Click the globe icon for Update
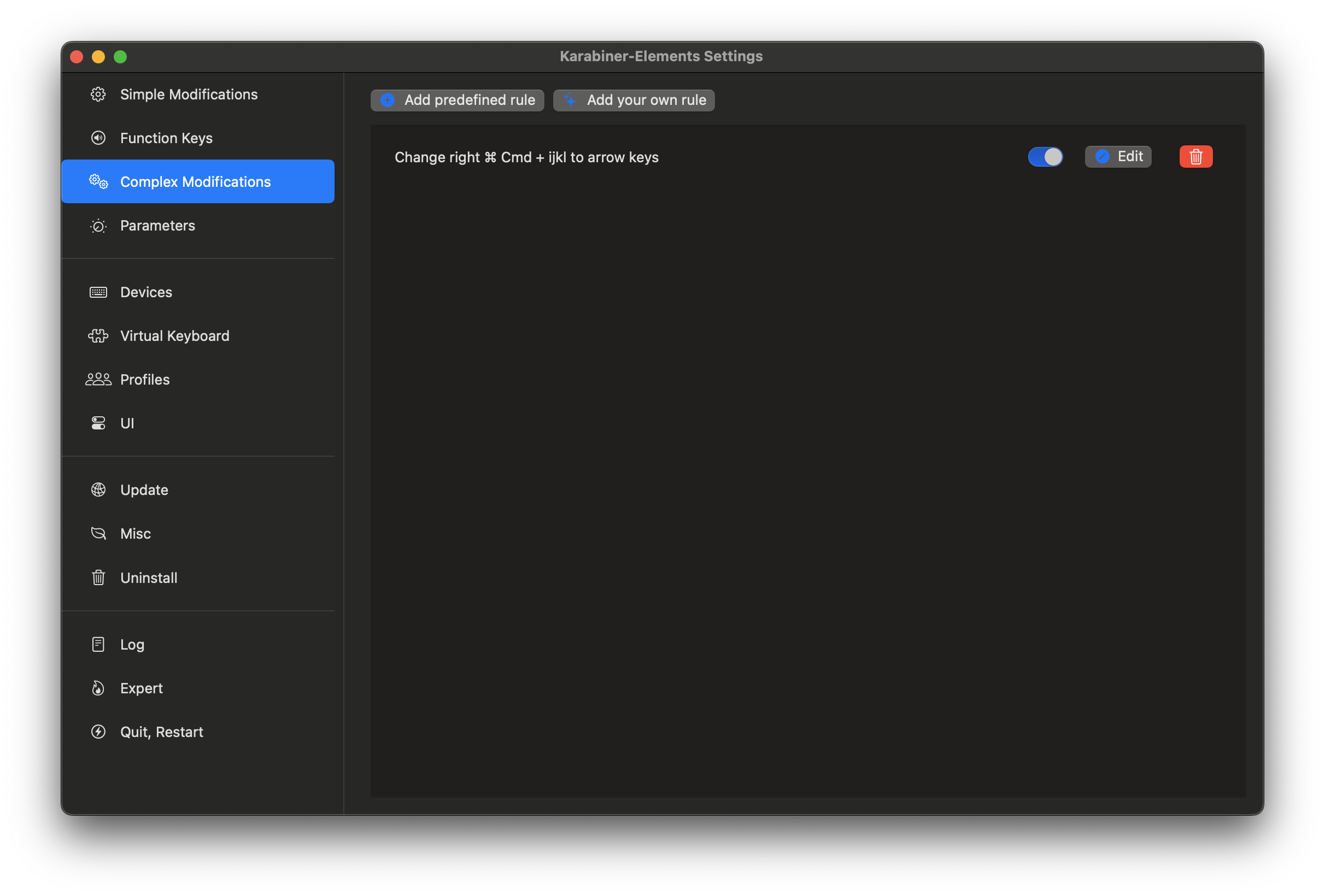Screen dimensions: 1325x896 pyautogui.click(x=98, y=490)
